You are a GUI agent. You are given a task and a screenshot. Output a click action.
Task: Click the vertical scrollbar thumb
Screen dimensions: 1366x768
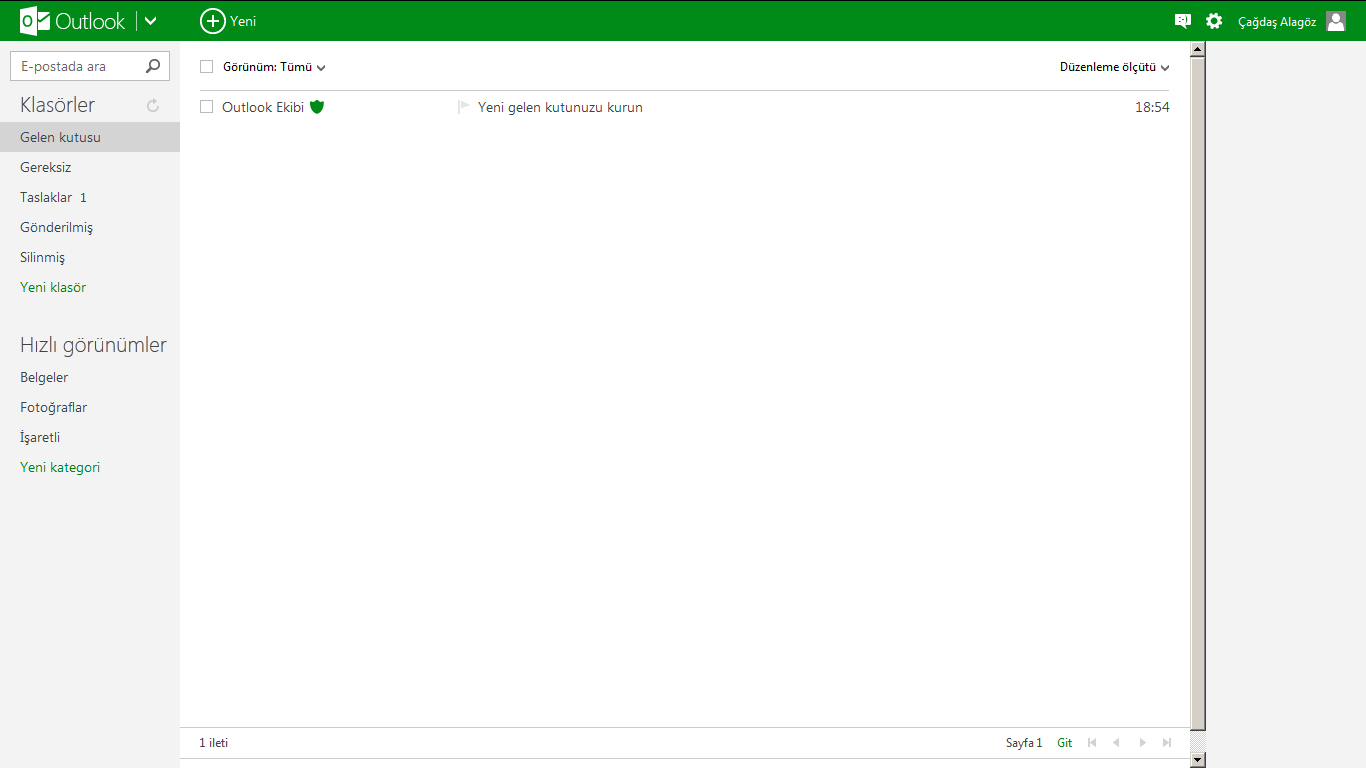click(x=1198, y=393)
